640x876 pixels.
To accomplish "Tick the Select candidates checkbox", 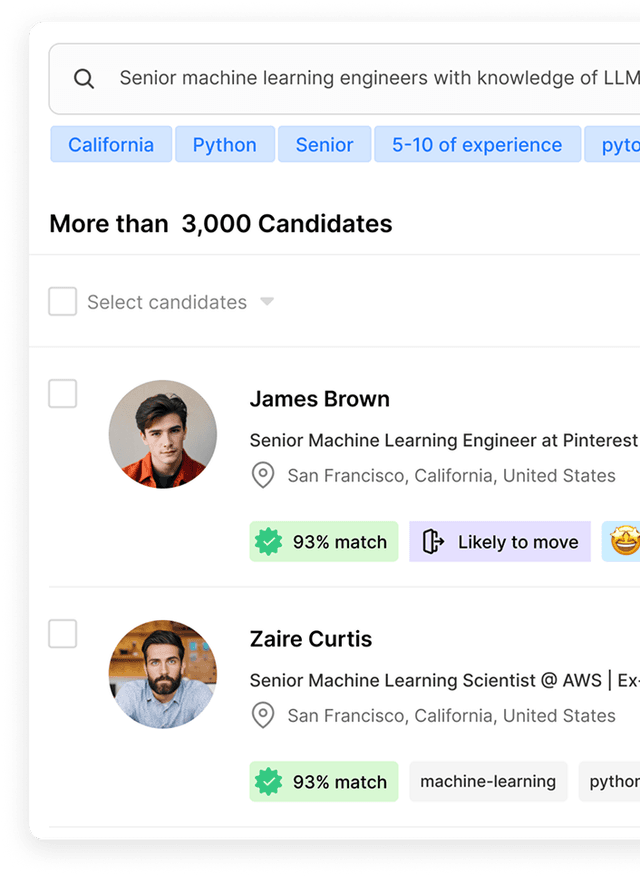I will tap(63, 302).
